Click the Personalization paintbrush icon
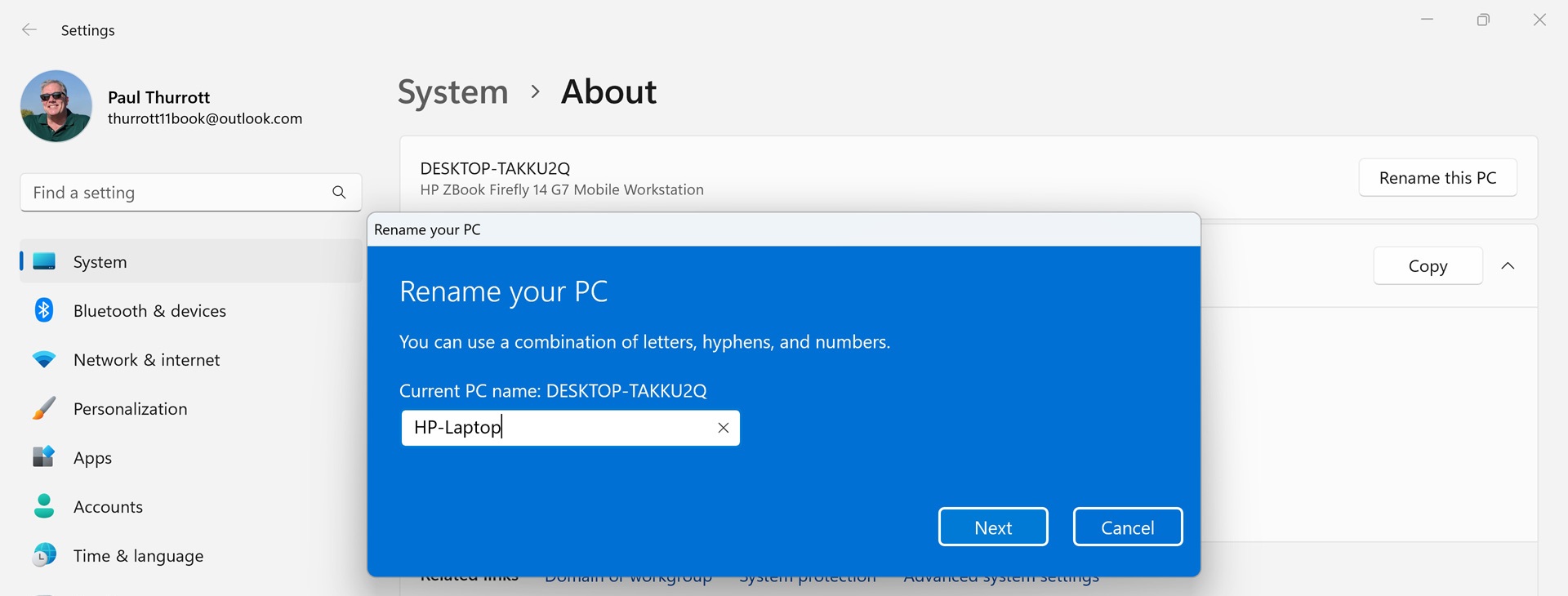1568x596 pixels. point(44,408)
